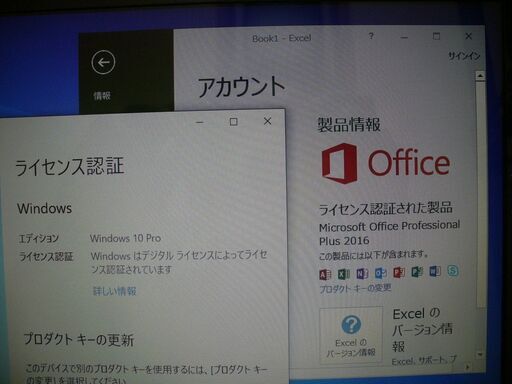Click 詳しい情報 link in activation window

click(114, 291)
